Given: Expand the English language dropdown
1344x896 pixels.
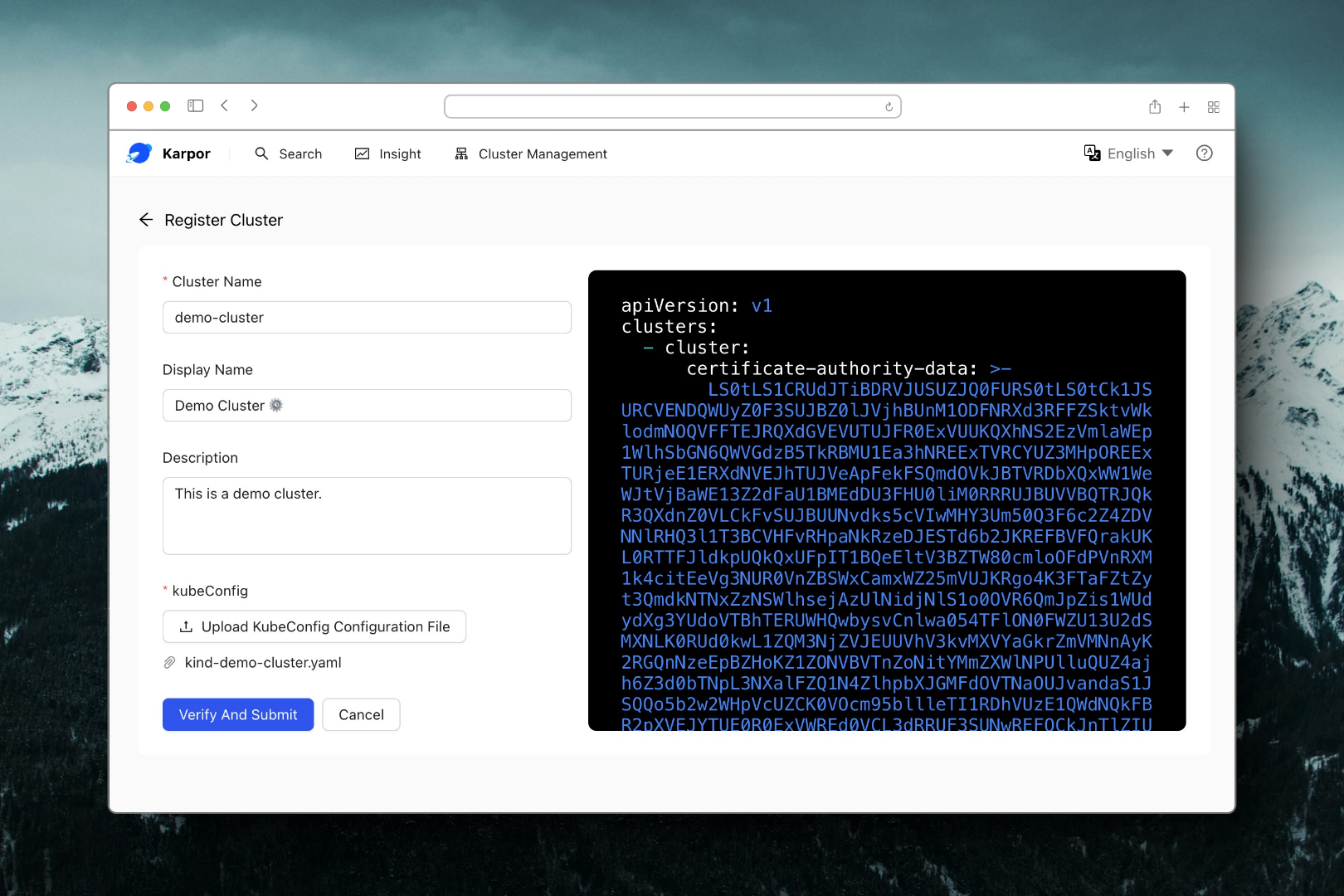Looking at the screenshot, I should [1129, 153].
